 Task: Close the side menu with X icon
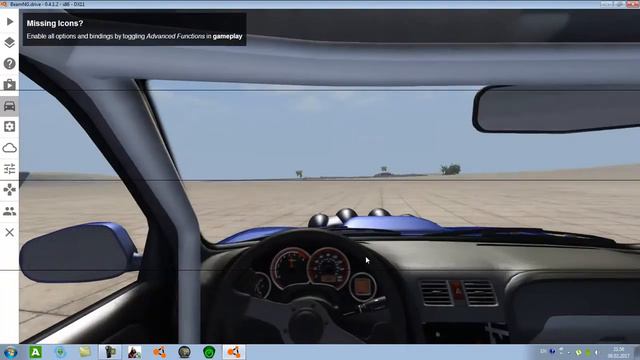(x=9, y=232)
